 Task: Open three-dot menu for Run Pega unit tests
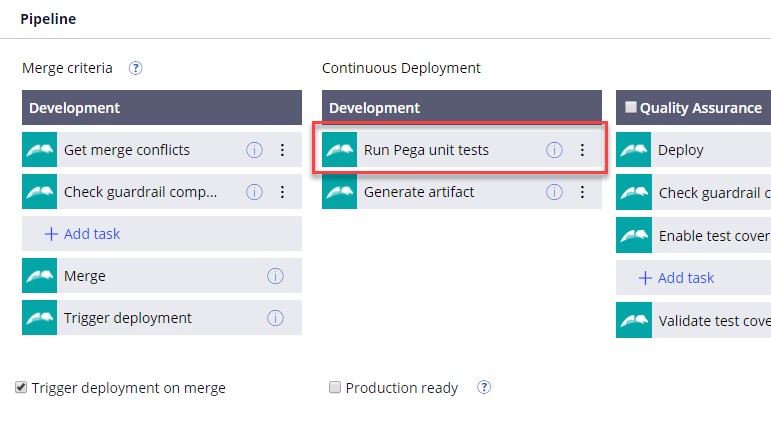pyautogui.click(x=582, y=150)
